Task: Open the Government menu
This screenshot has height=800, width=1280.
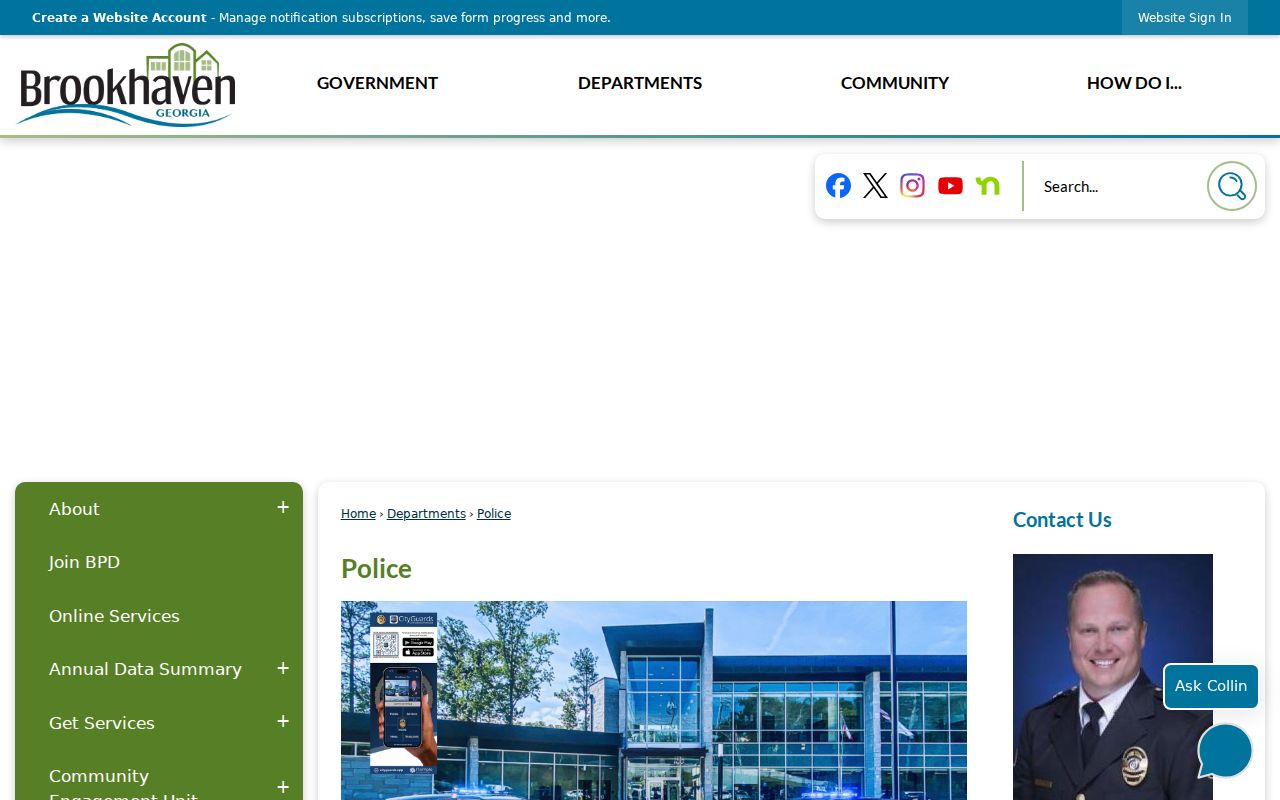Action: (377, 83)
